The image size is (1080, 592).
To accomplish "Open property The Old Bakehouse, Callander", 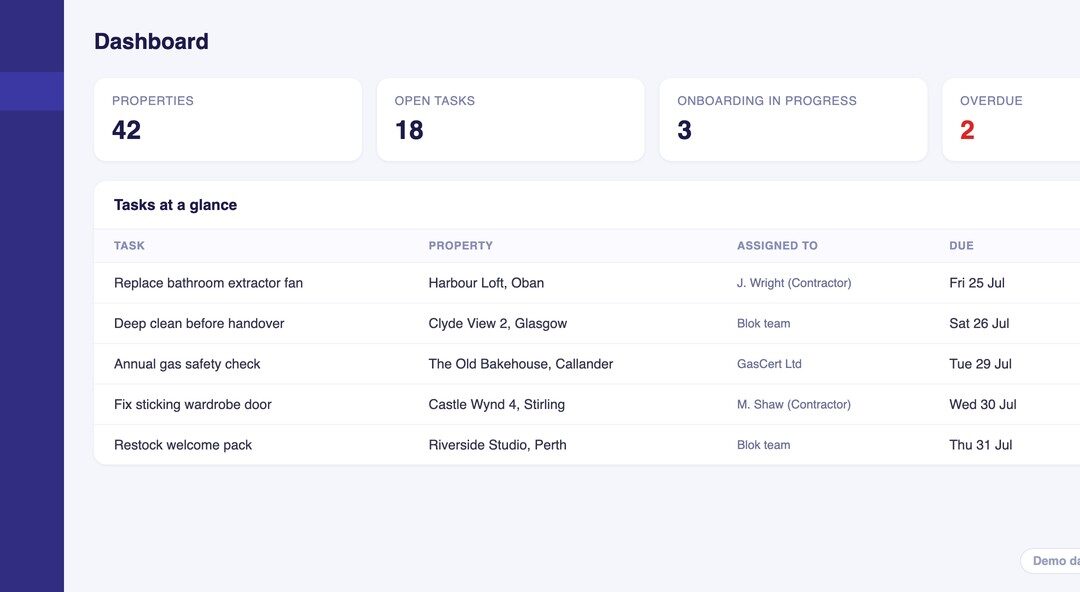I will coord(521,364).
